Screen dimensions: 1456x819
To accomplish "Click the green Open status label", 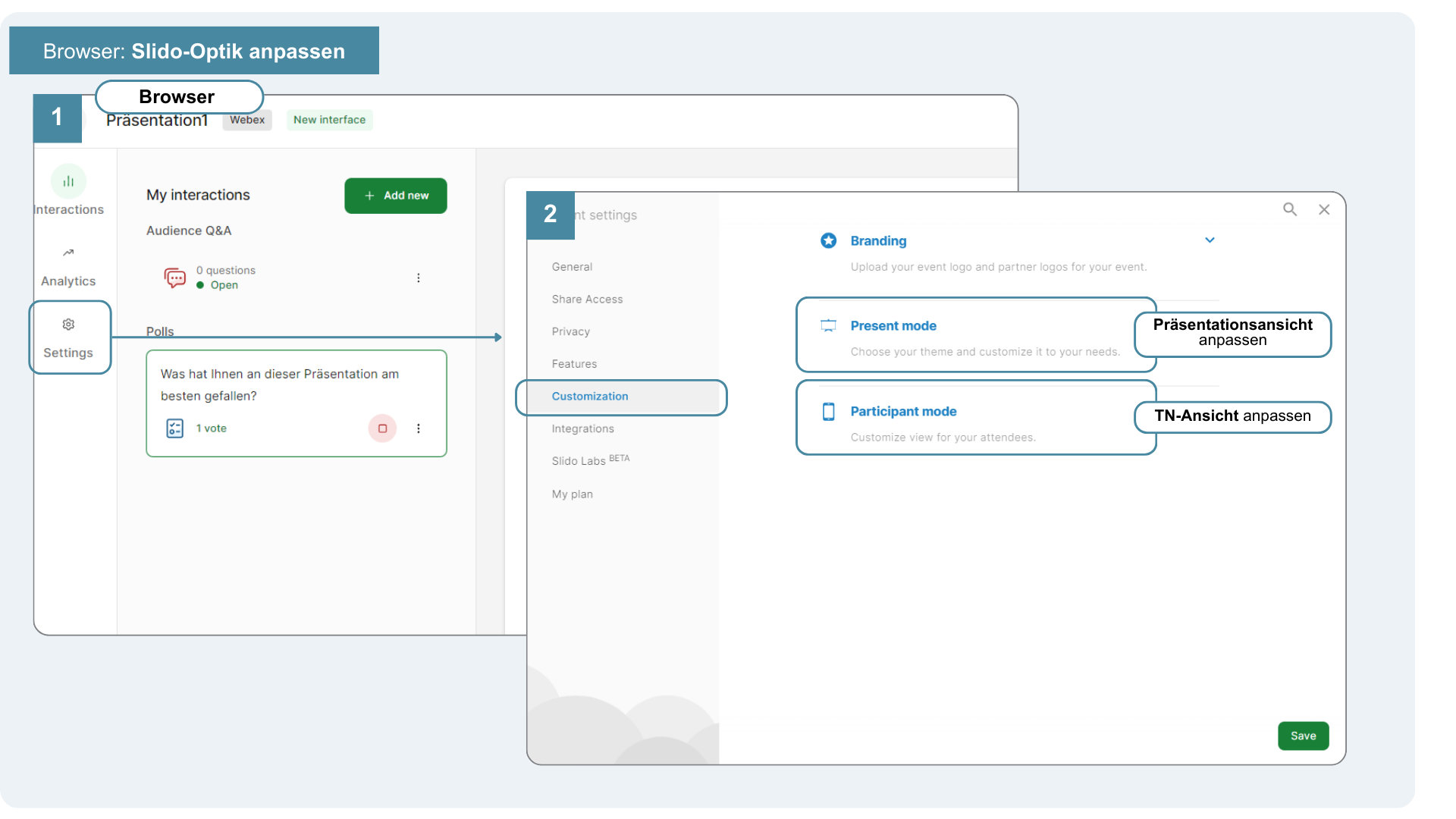I will (x=224, y=285).
